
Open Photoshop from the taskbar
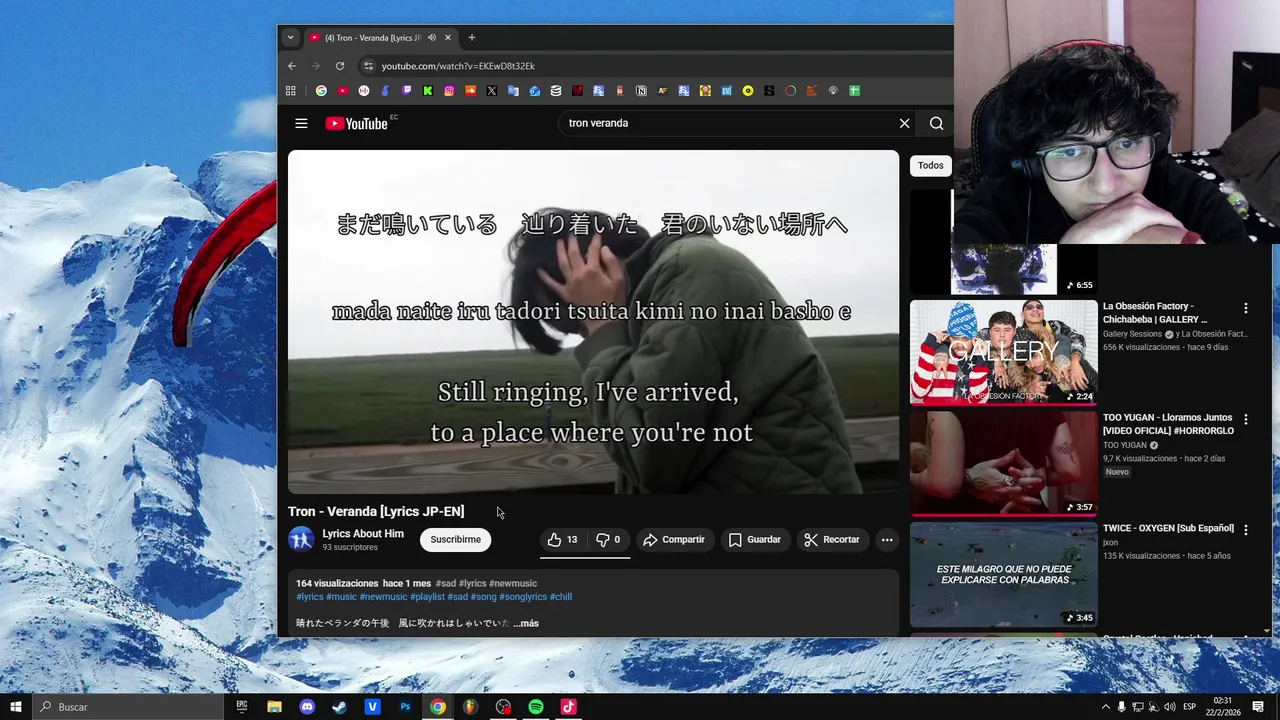click(405, 707)
